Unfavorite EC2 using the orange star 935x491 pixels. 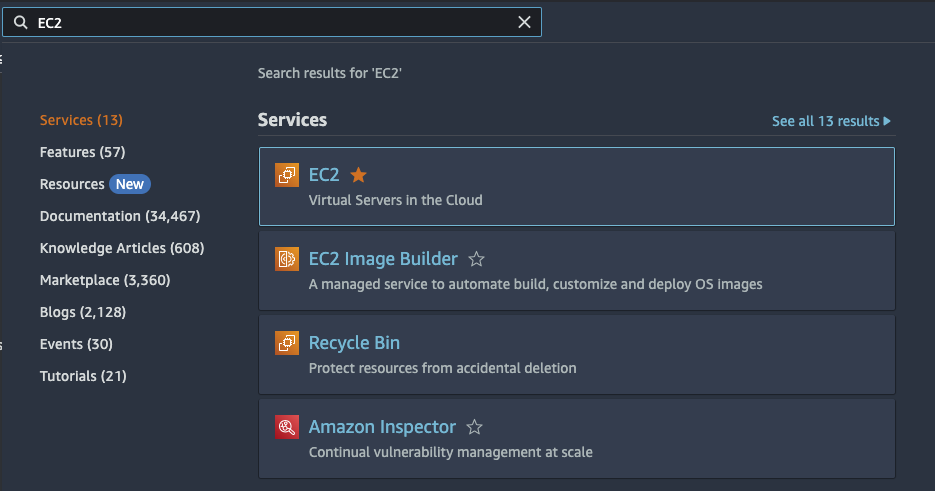[358, 175]
